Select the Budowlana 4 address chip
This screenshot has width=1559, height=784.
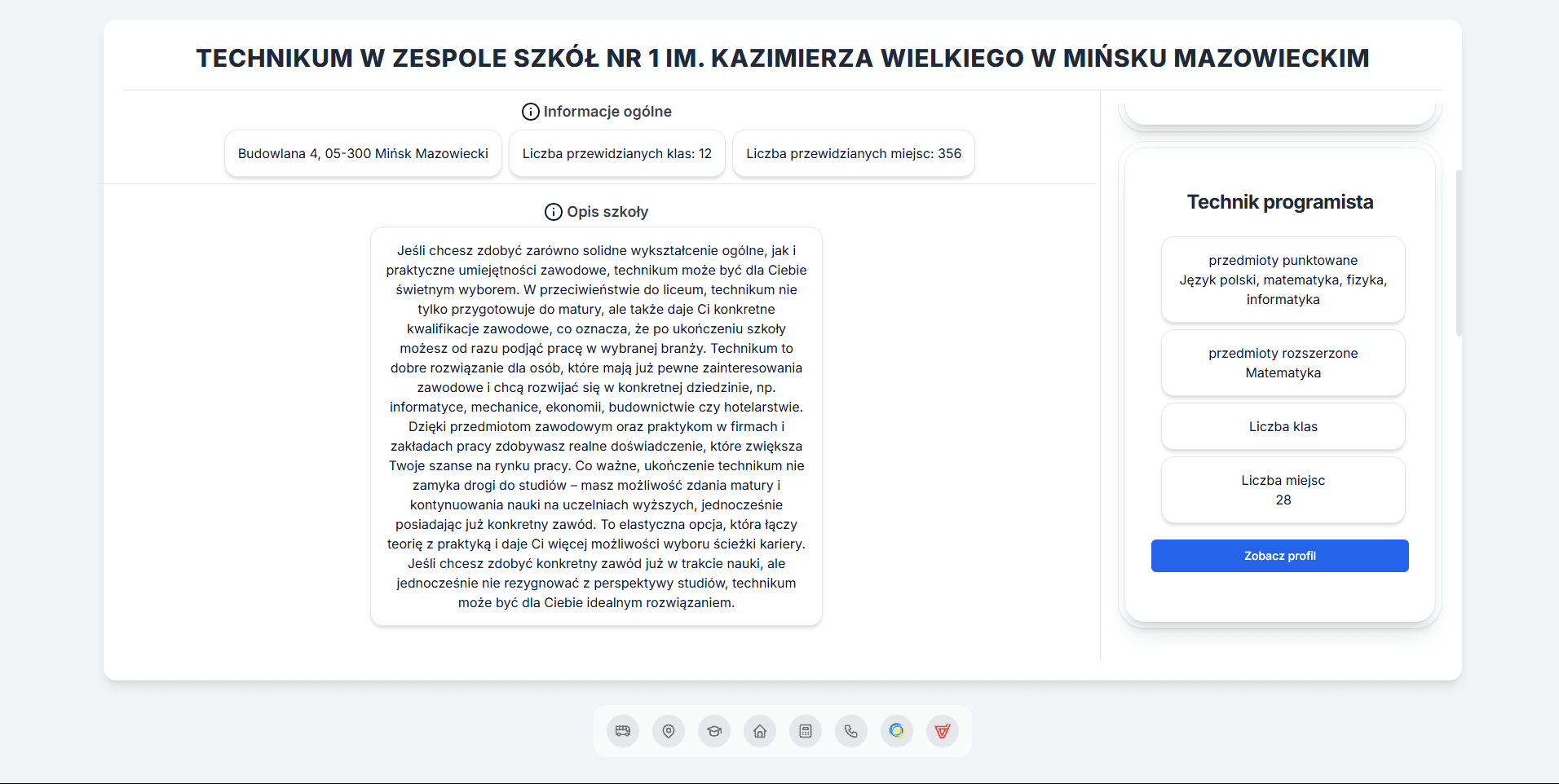tap(363, 153)
